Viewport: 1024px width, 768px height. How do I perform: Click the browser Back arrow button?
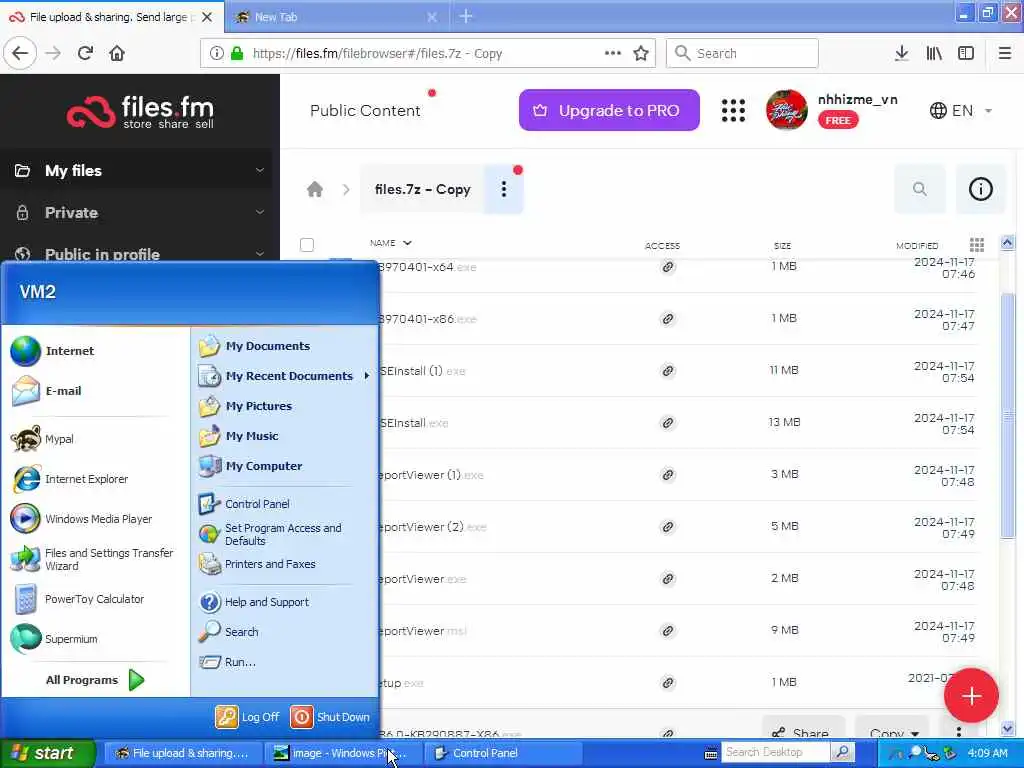coord(20,53)
